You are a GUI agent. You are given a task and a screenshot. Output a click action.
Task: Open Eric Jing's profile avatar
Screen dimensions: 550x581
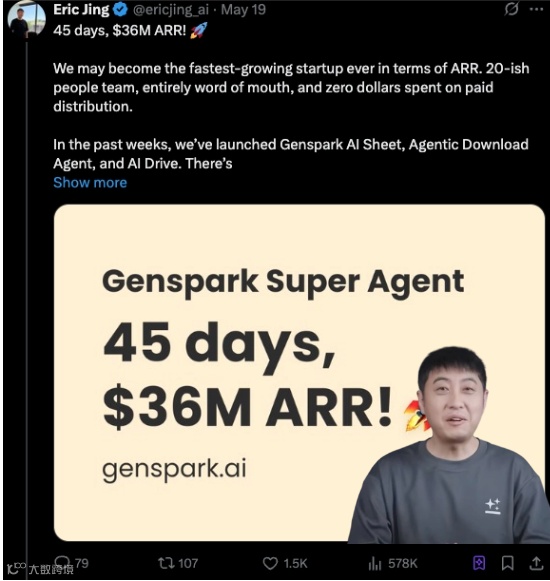27,20
